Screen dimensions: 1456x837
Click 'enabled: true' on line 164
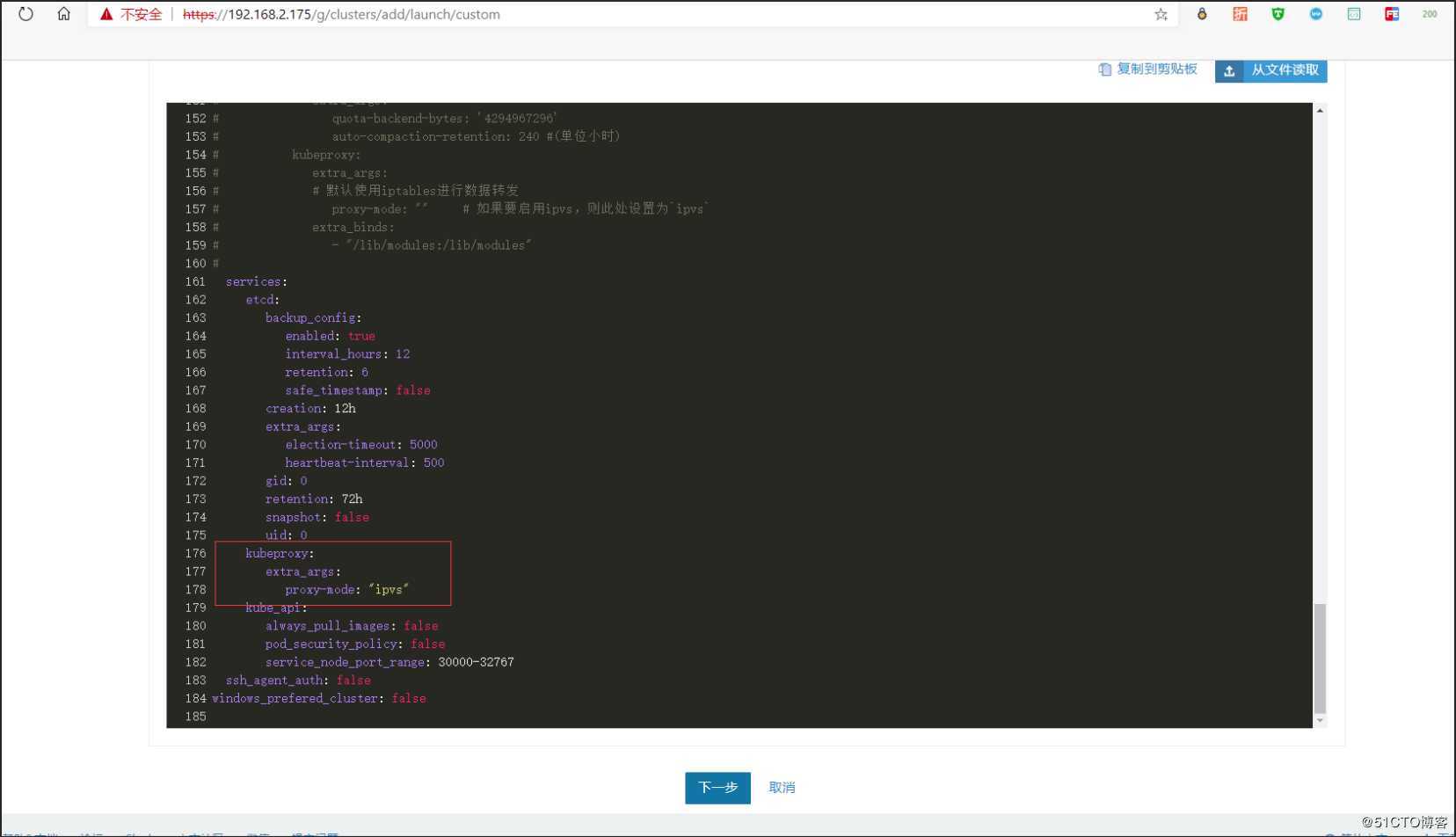[330, 336]
